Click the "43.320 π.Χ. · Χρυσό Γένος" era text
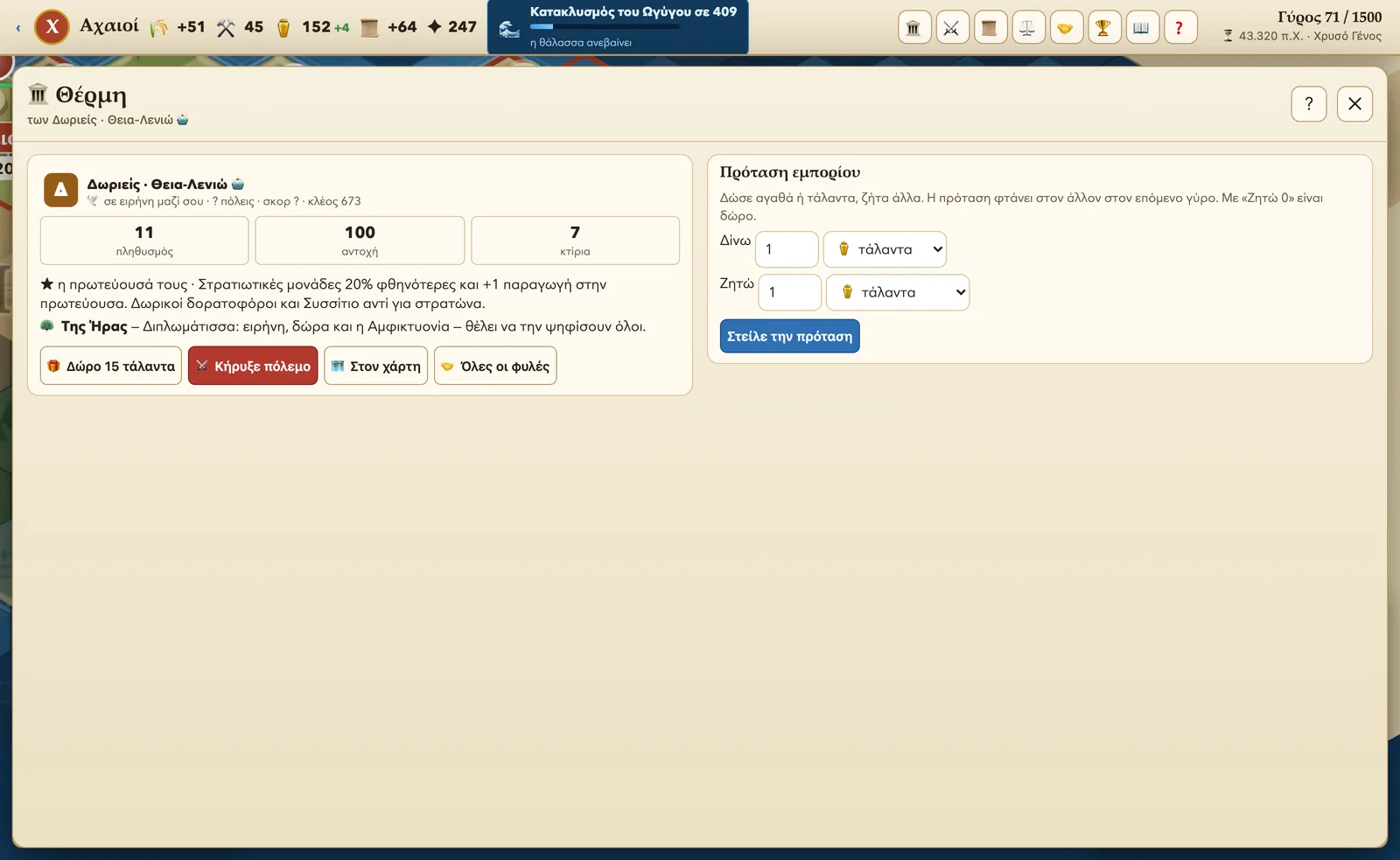The height and width of the screenshot is (860, 1400). [x=1310, y=36]
